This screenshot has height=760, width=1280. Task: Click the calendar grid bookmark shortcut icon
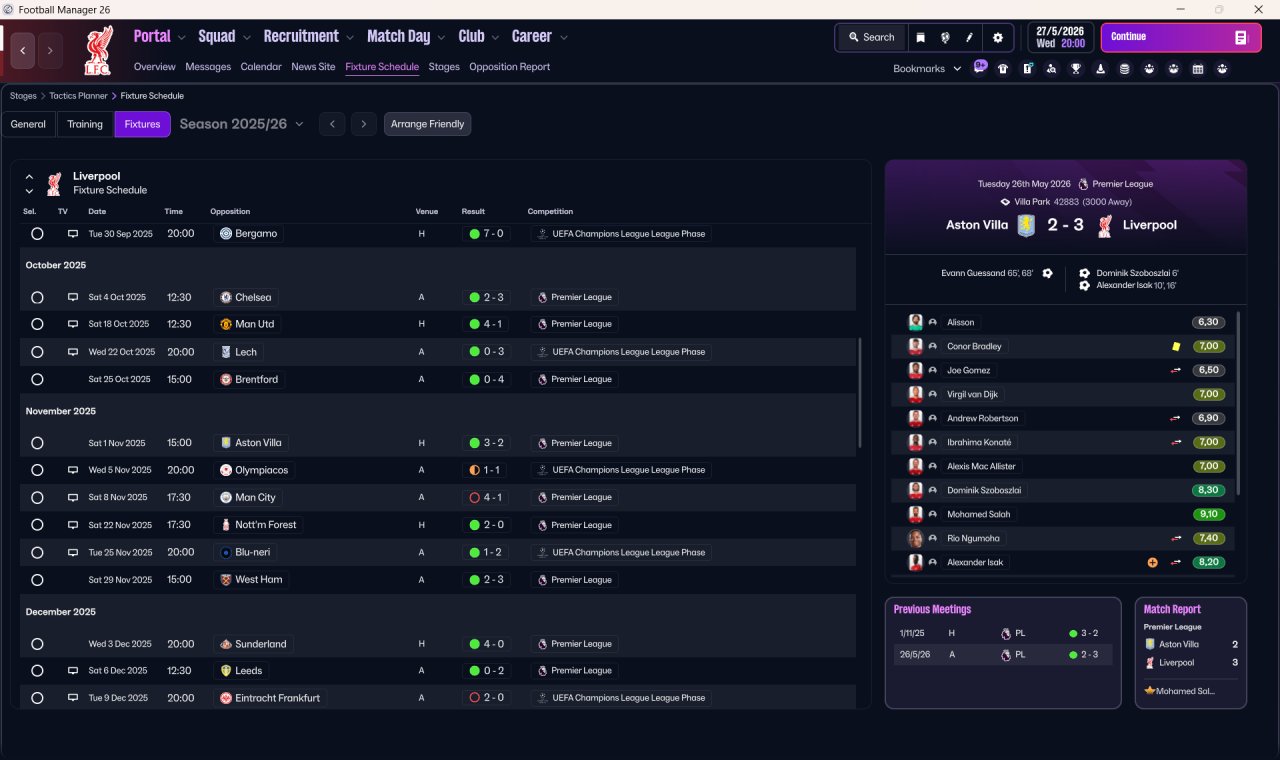[1197, 69]
